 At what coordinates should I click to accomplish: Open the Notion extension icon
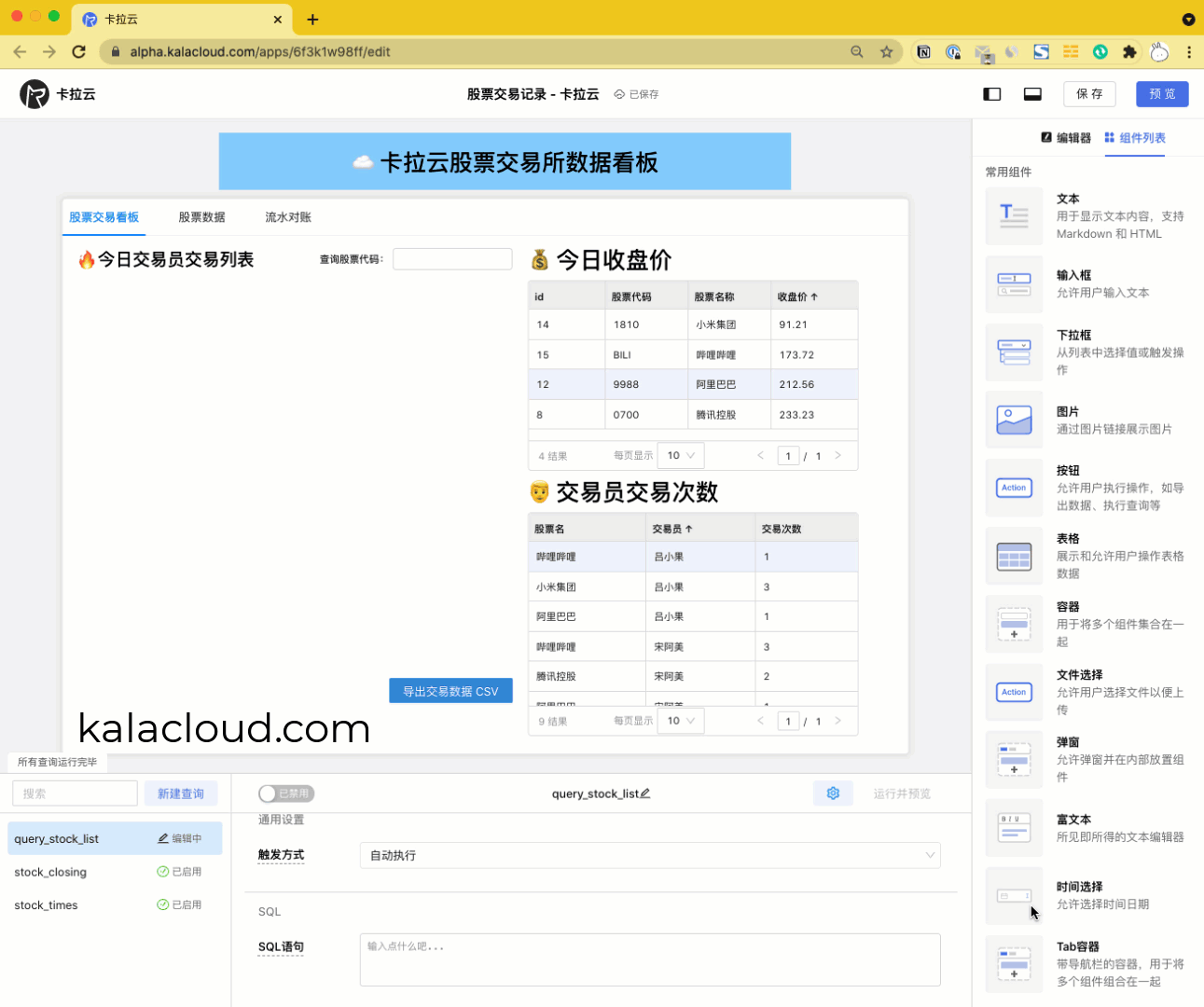click(923, 52)
